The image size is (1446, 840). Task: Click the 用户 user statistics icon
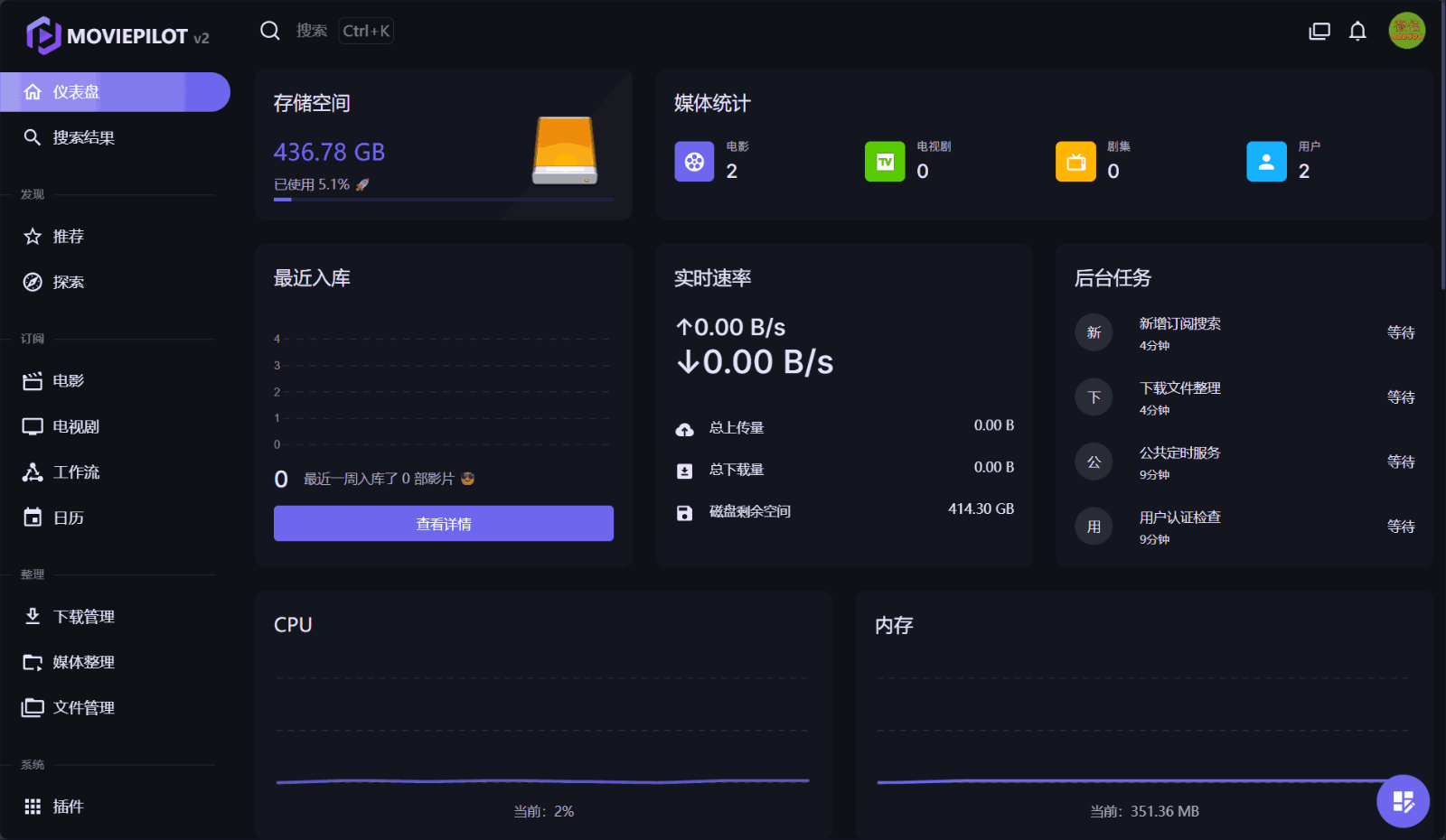tap(1265, 162)
